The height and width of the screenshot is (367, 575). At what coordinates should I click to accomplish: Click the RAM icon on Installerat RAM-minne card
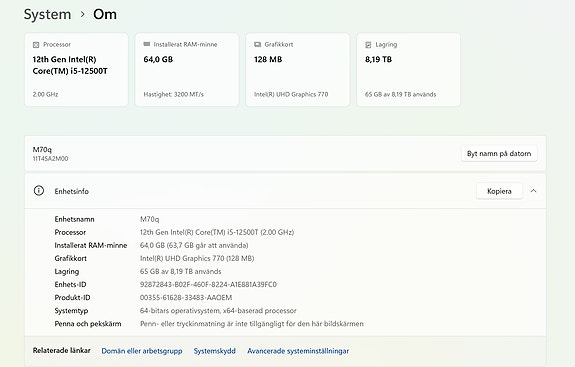point(147,44)
